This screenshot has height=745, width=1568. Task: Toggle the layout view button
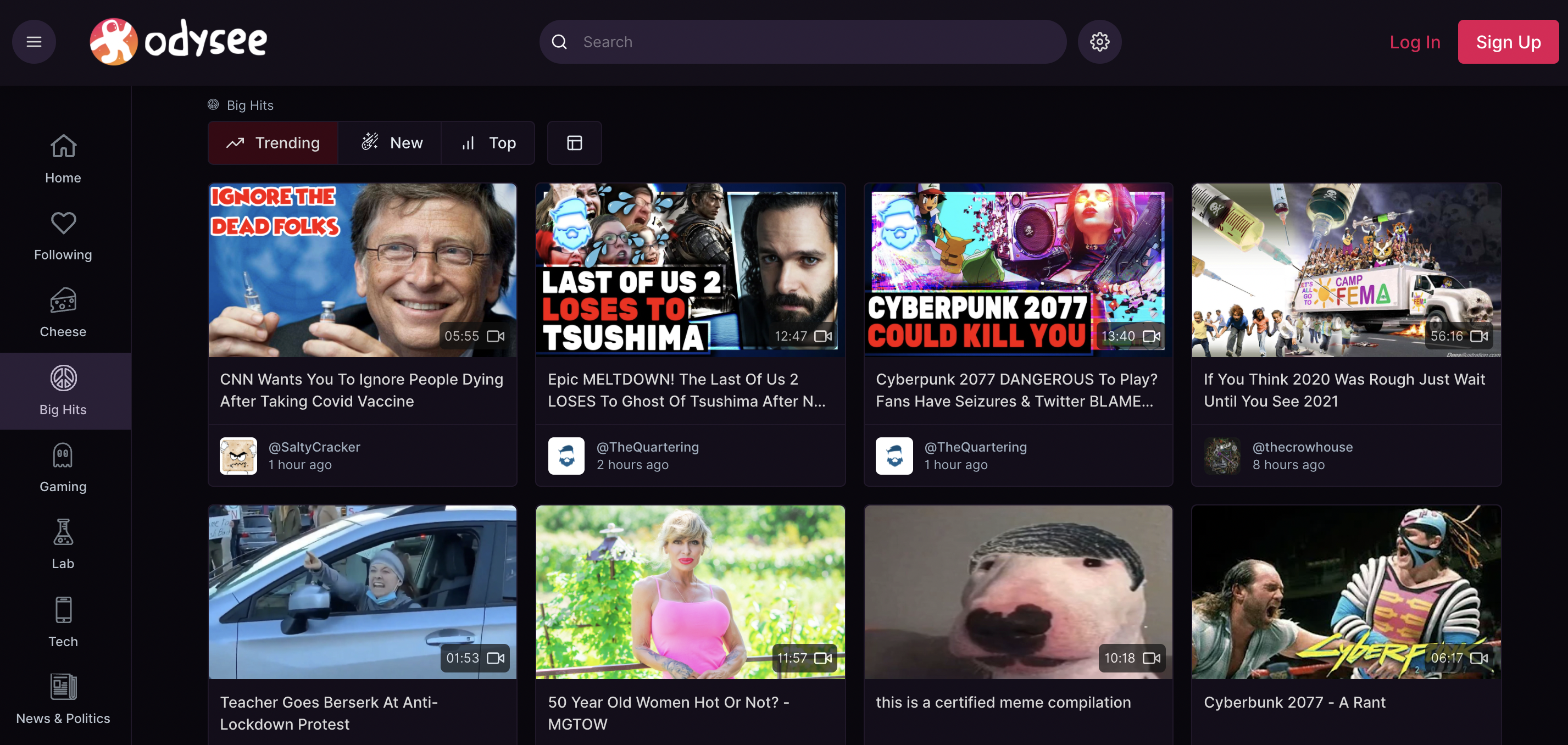[x=574, y=143]
